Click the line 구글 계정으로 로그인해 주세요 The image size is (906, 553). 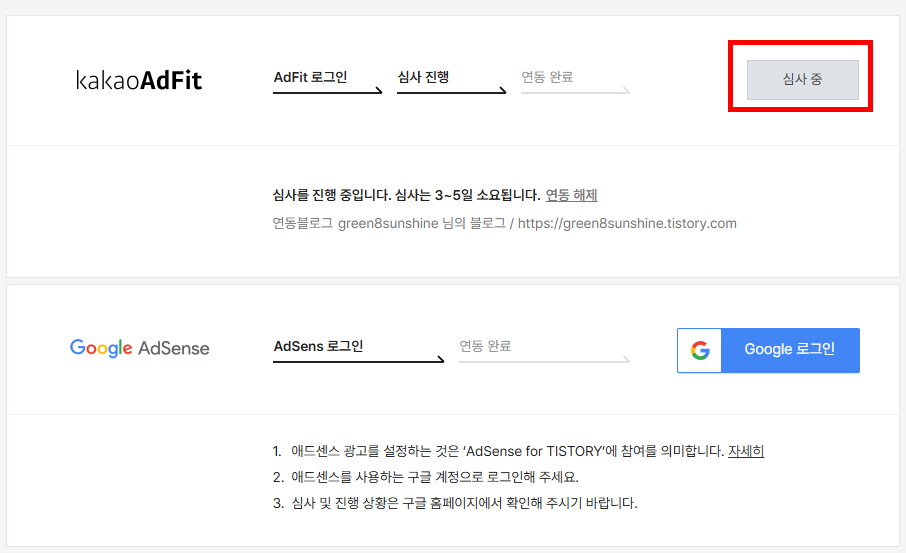[x=425, y=477]
